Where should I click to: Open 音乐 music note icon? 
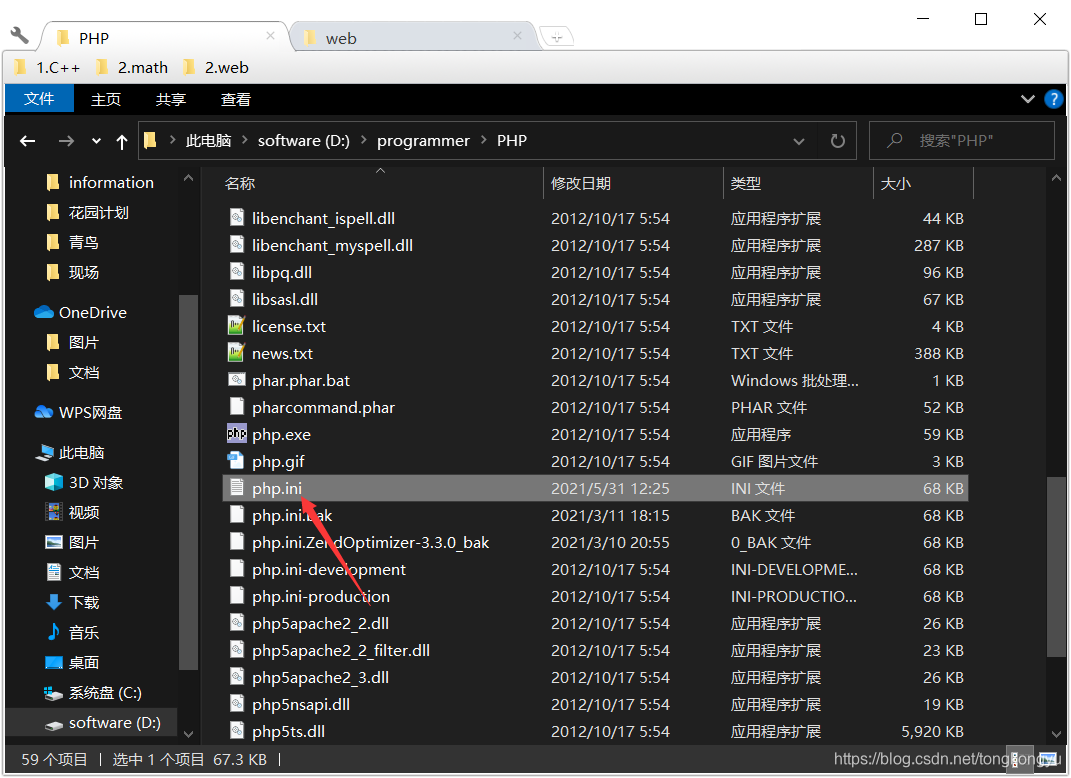click(x=54, y=632)
